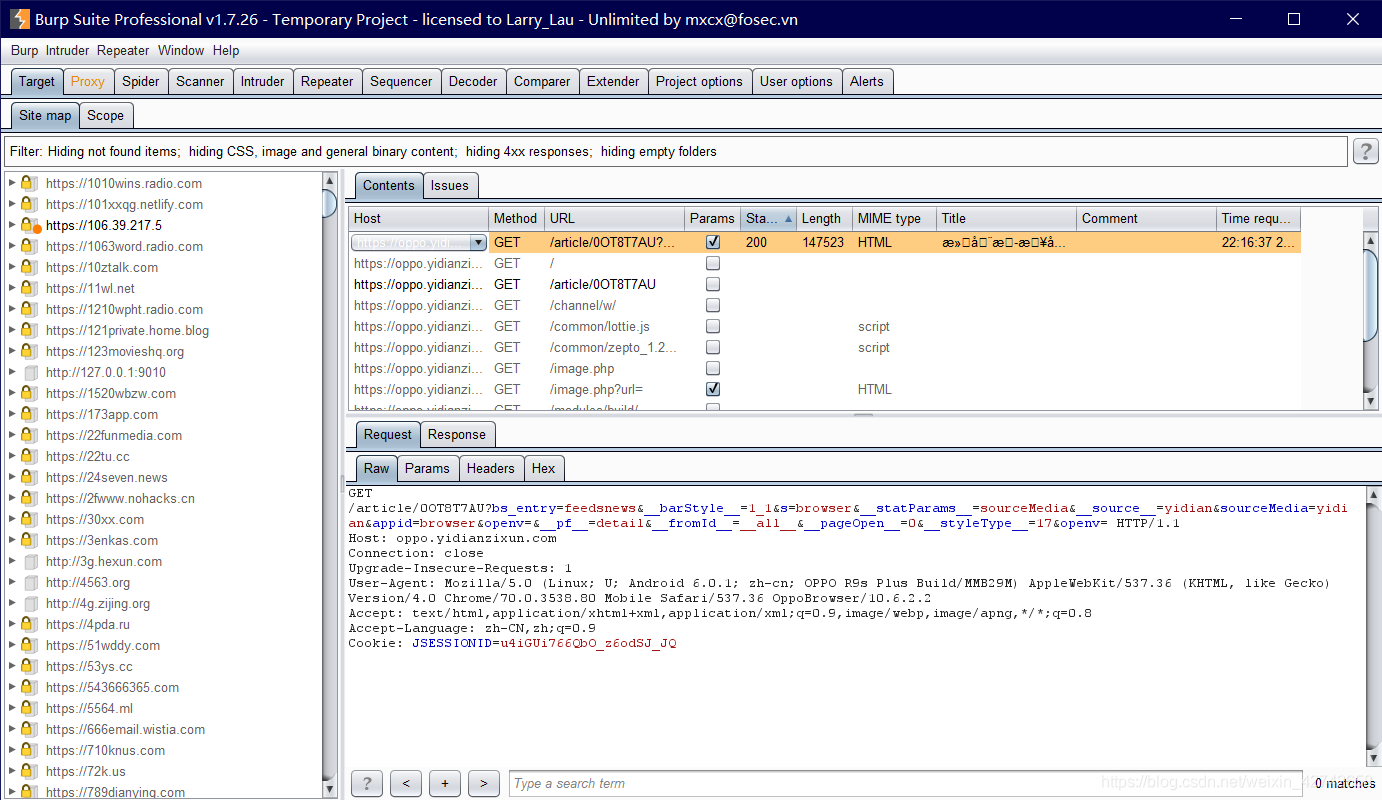Expand the https://1010wins.radio.com tree node
Screen dimensions: 1382x800
[x=12, y=183]
